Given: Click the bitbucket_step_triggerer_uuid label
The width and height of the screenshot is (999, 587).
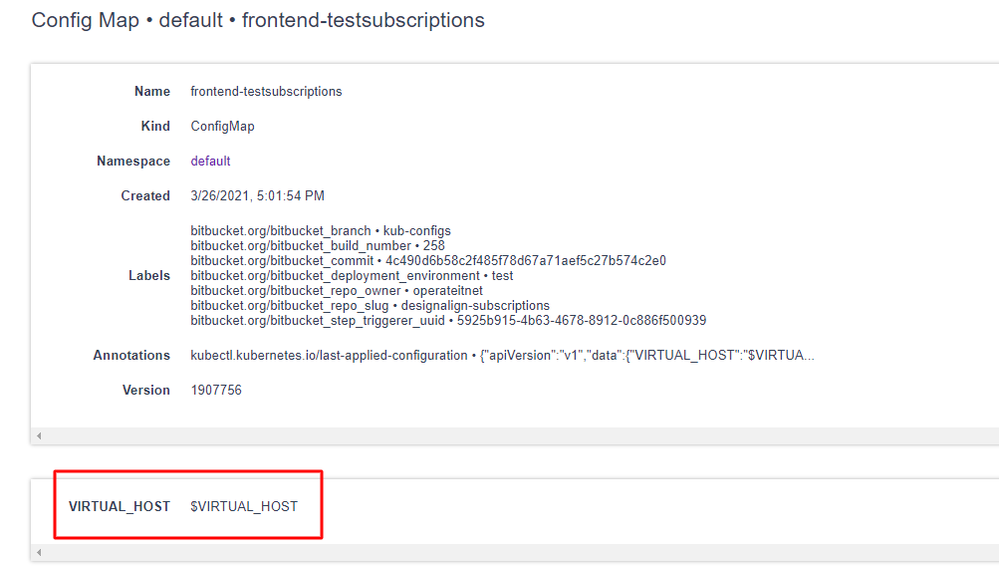Looking at the screenshot, I should 449,321.
